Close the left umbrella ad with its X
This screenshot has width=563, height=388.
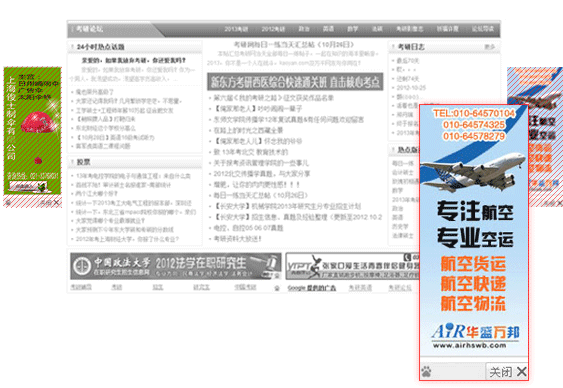[x=56, y=202]
